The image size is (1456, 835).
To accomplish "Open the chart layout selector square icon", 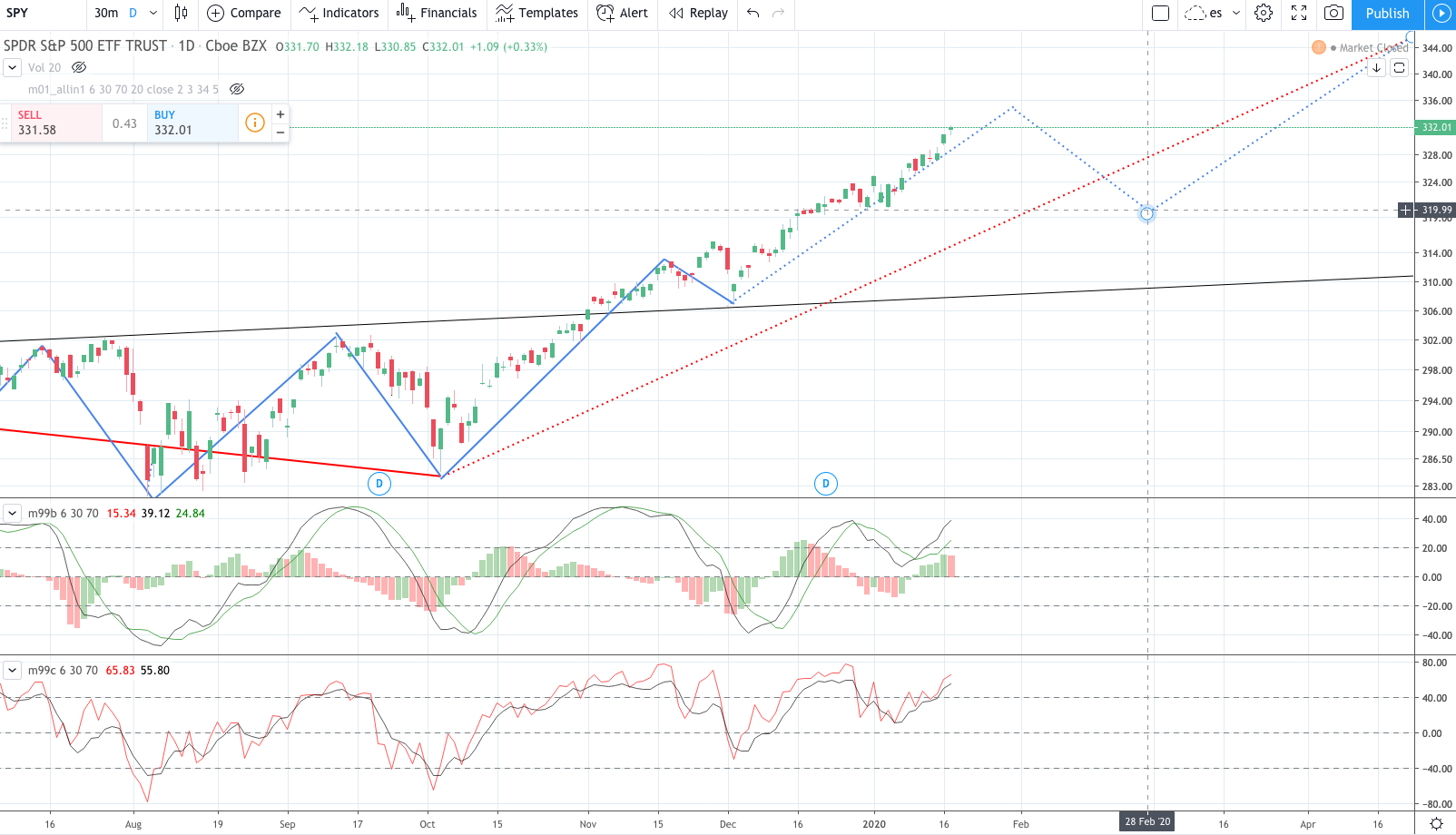I will click(x=1160, y=13).
